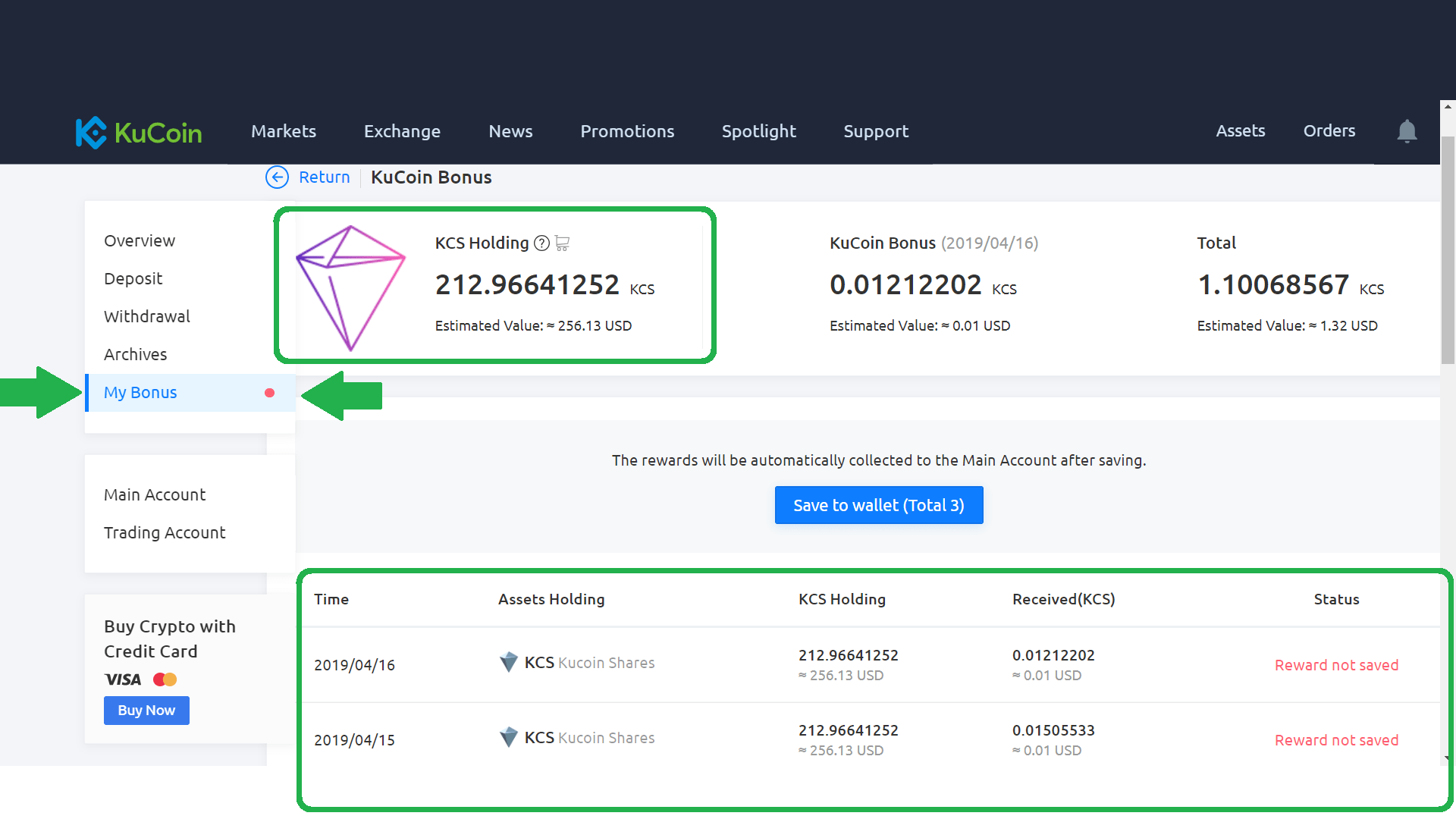The width and height of the screenshot is (1456, 819).
Task: Click the Assets Holding column header
Action: pos(551,599)
